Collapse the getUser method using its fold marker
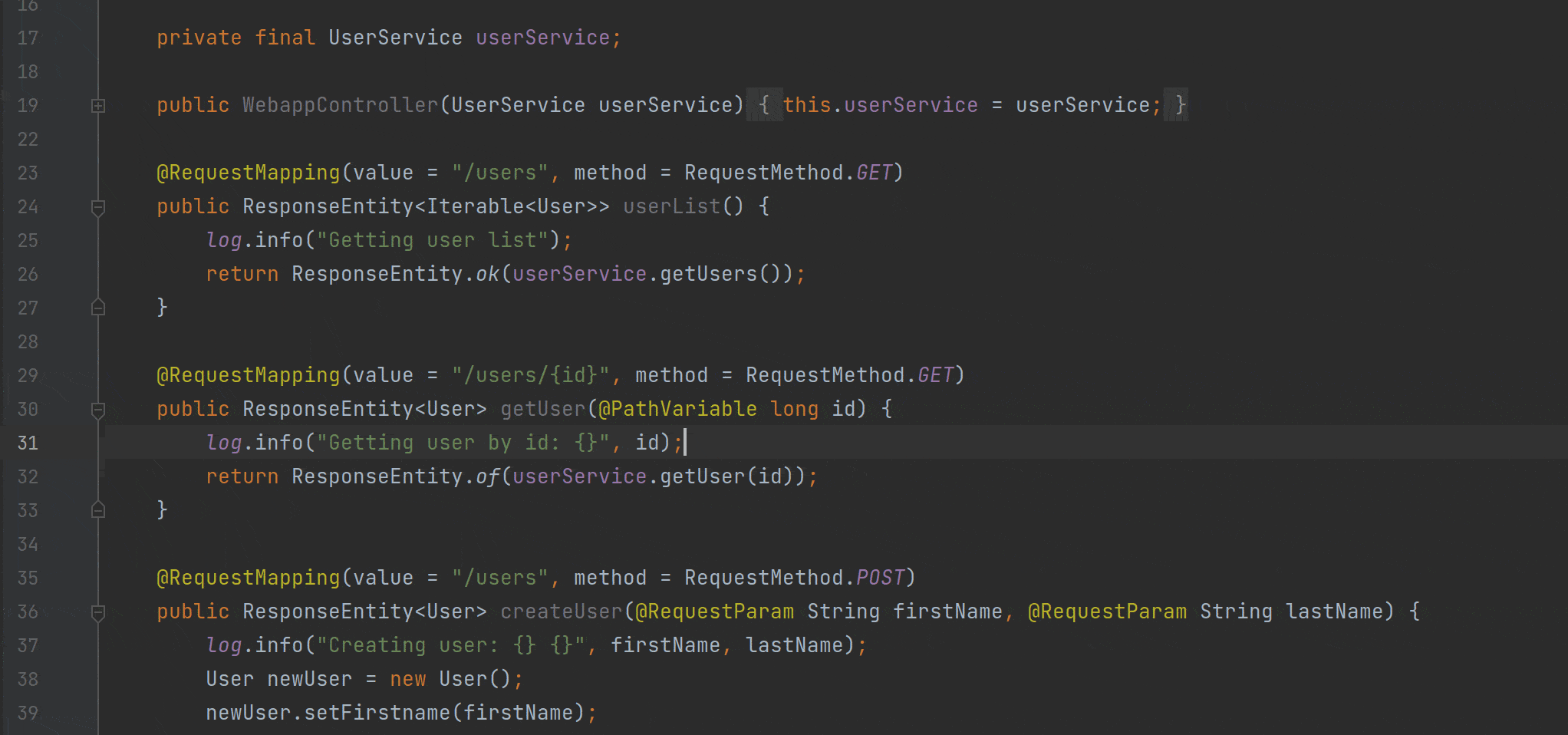 (x=98, y=410)
